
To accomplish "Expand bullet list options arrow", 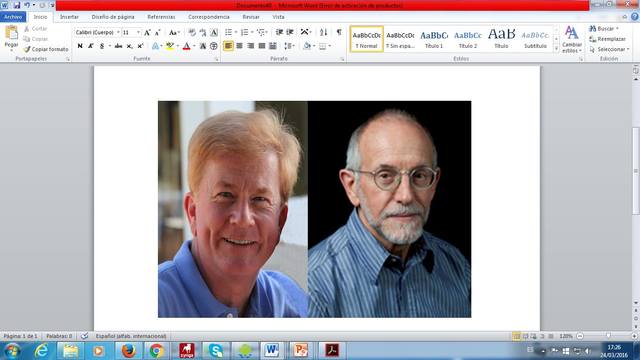I will point(236,32).
